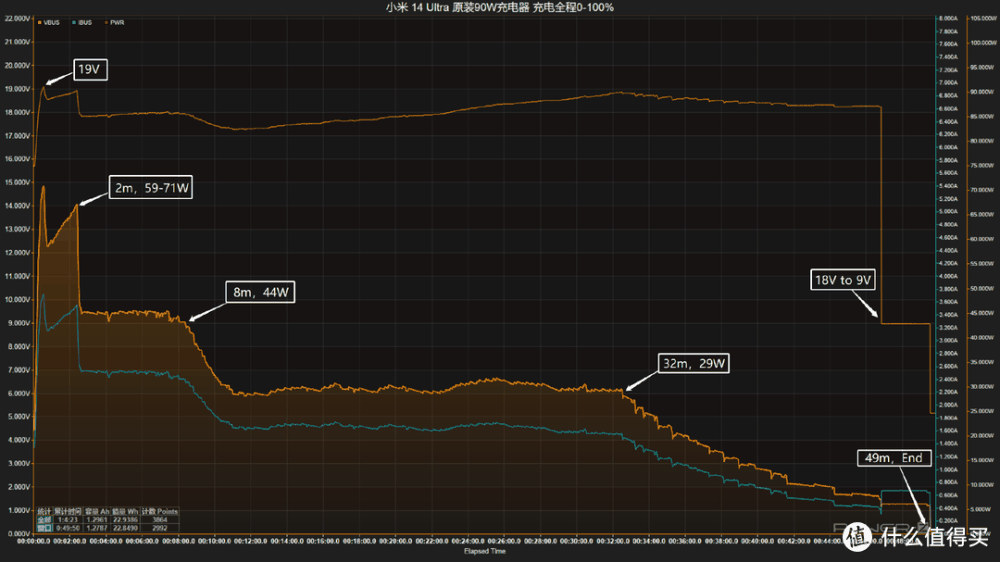This screenshot has width=1000, height=562.
Task: Toggle the VBUS series in the legend
Action: (x=54, y=22)
